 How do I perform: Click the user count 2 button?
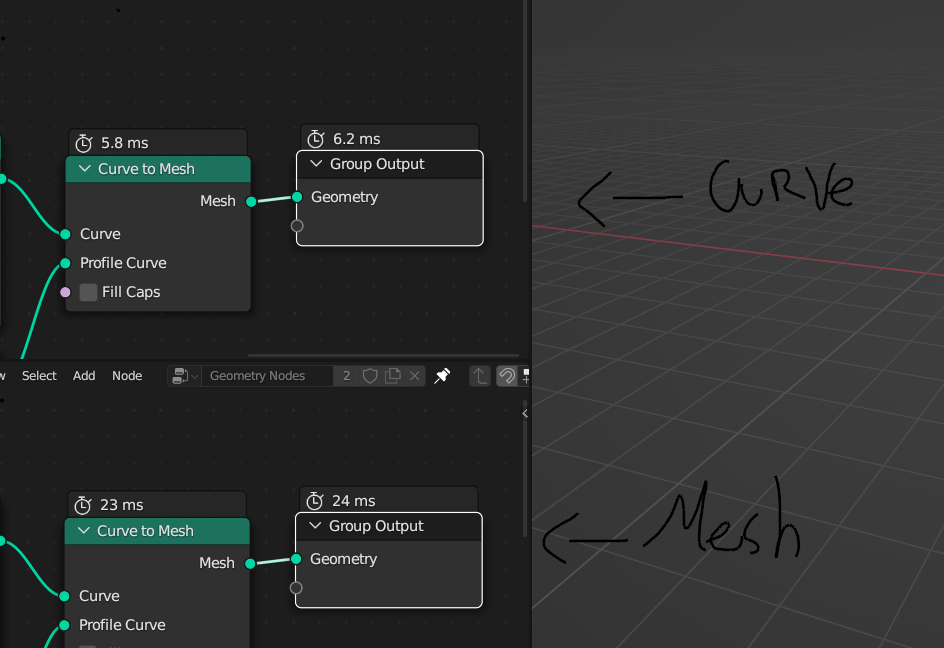click(346, 376)
